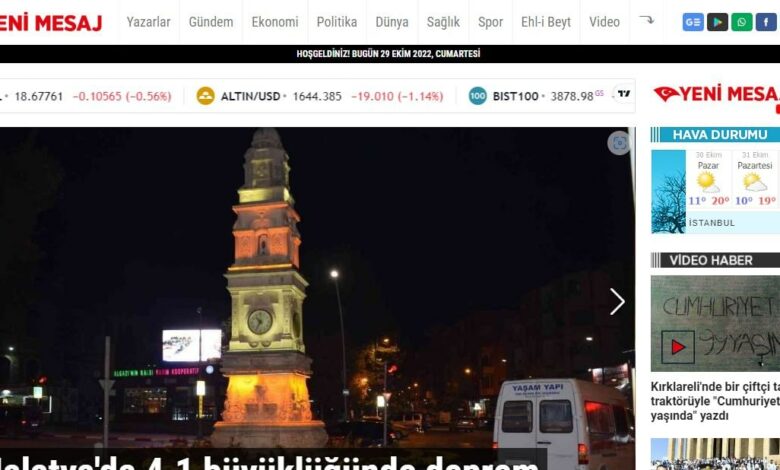Open the ALTIN/USD ticker link

pos(250,96)
